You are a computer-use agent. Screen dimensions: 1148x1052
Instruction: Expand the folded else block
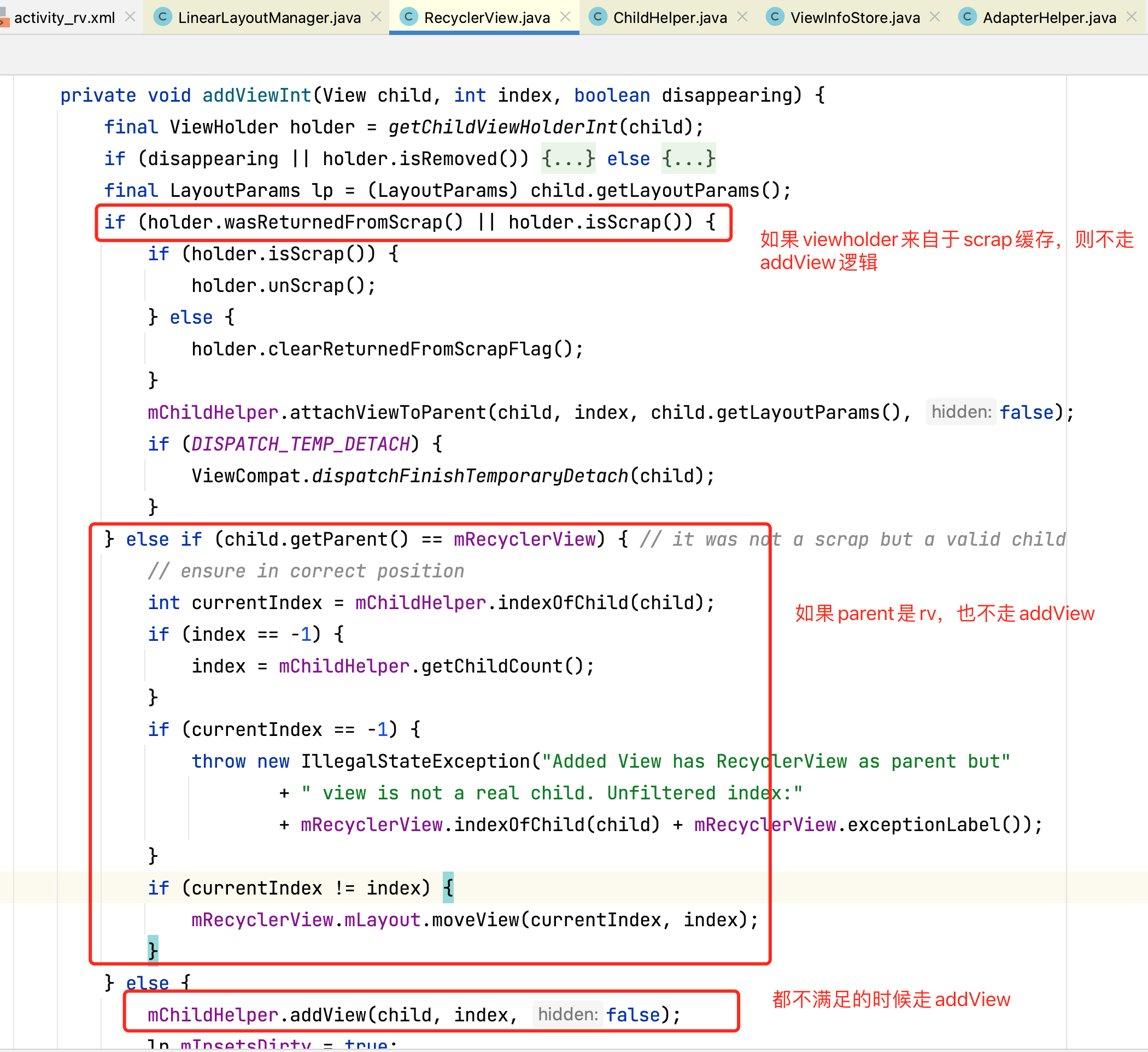(x=688, y=159)
